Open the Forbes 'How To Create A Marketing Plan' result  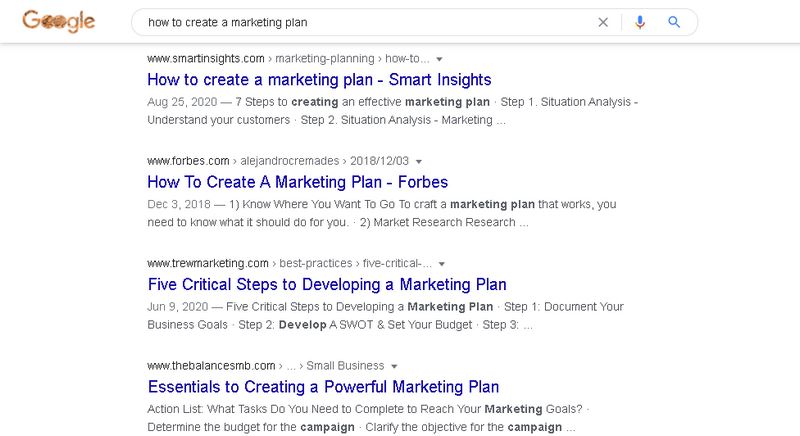[297, 182]
